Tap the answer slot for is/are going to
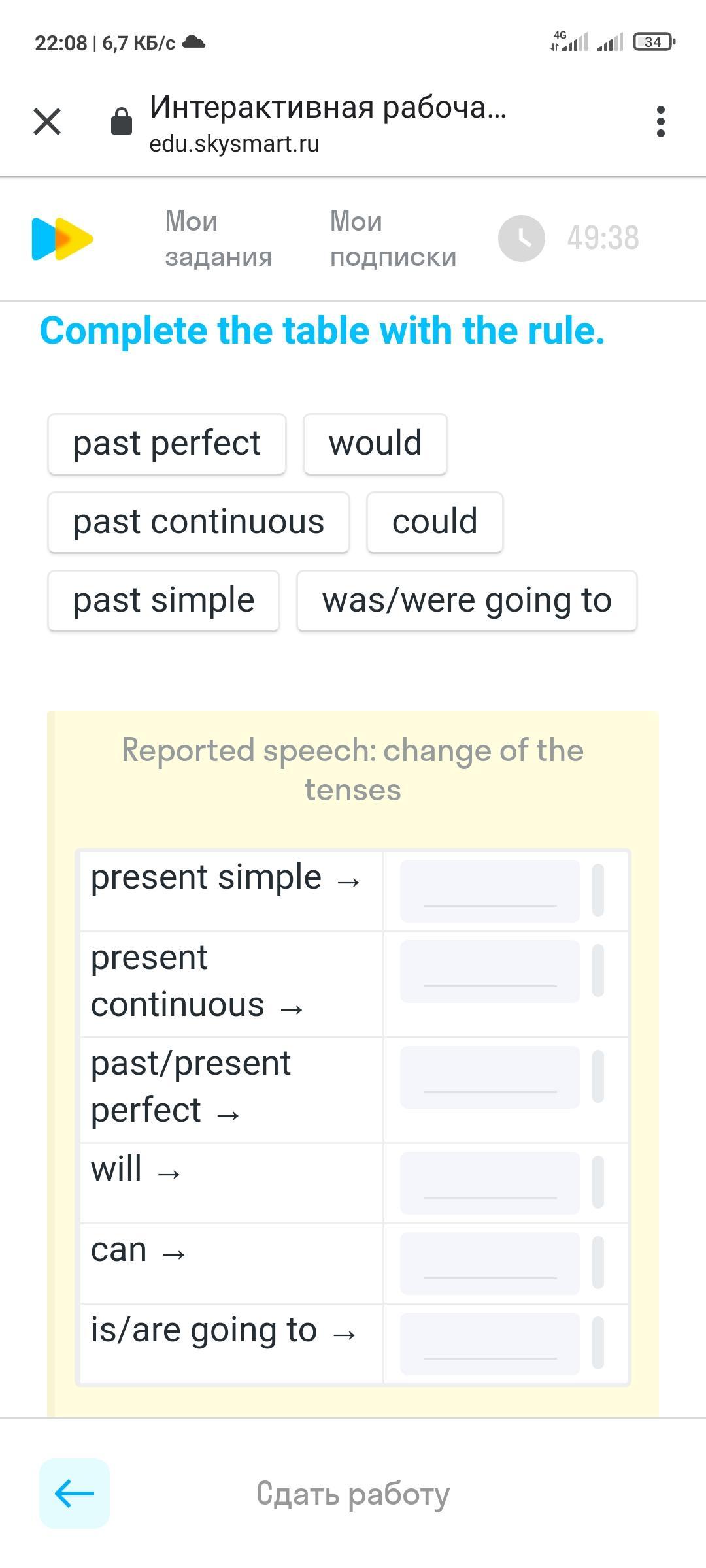The height and width of the screenshot is (1568, 706). pyautogui.click(x=490, y=1344)
